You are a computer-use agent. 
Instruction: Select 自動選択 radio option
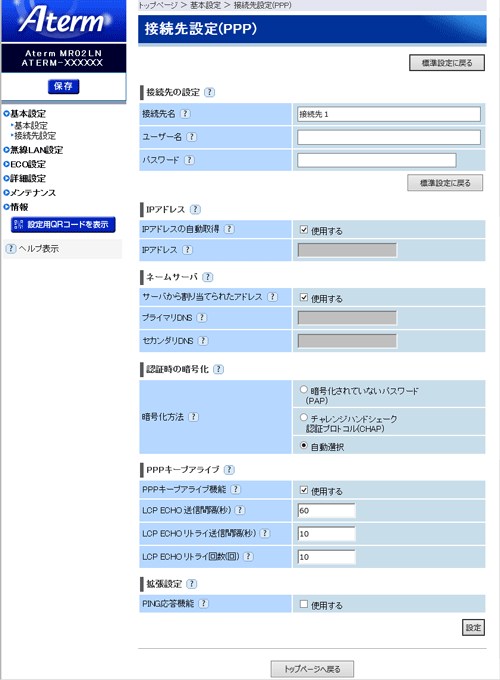pos(304,445)
